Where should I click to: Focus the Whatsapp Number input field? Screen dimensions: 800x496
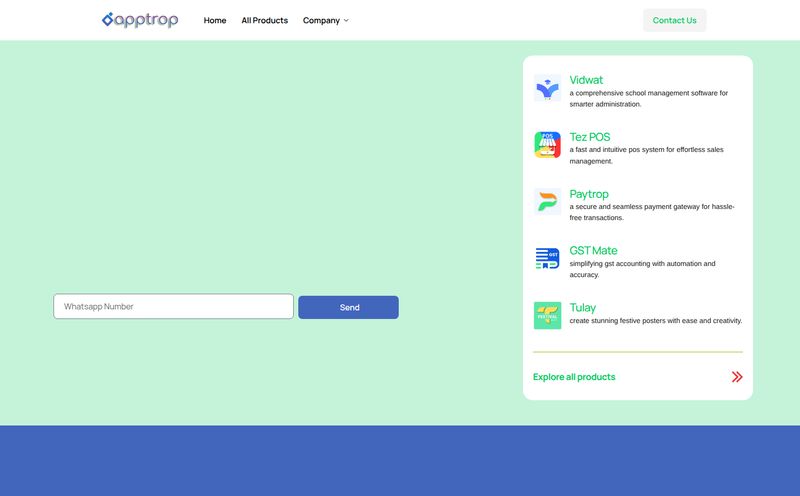tap(173, 307)
